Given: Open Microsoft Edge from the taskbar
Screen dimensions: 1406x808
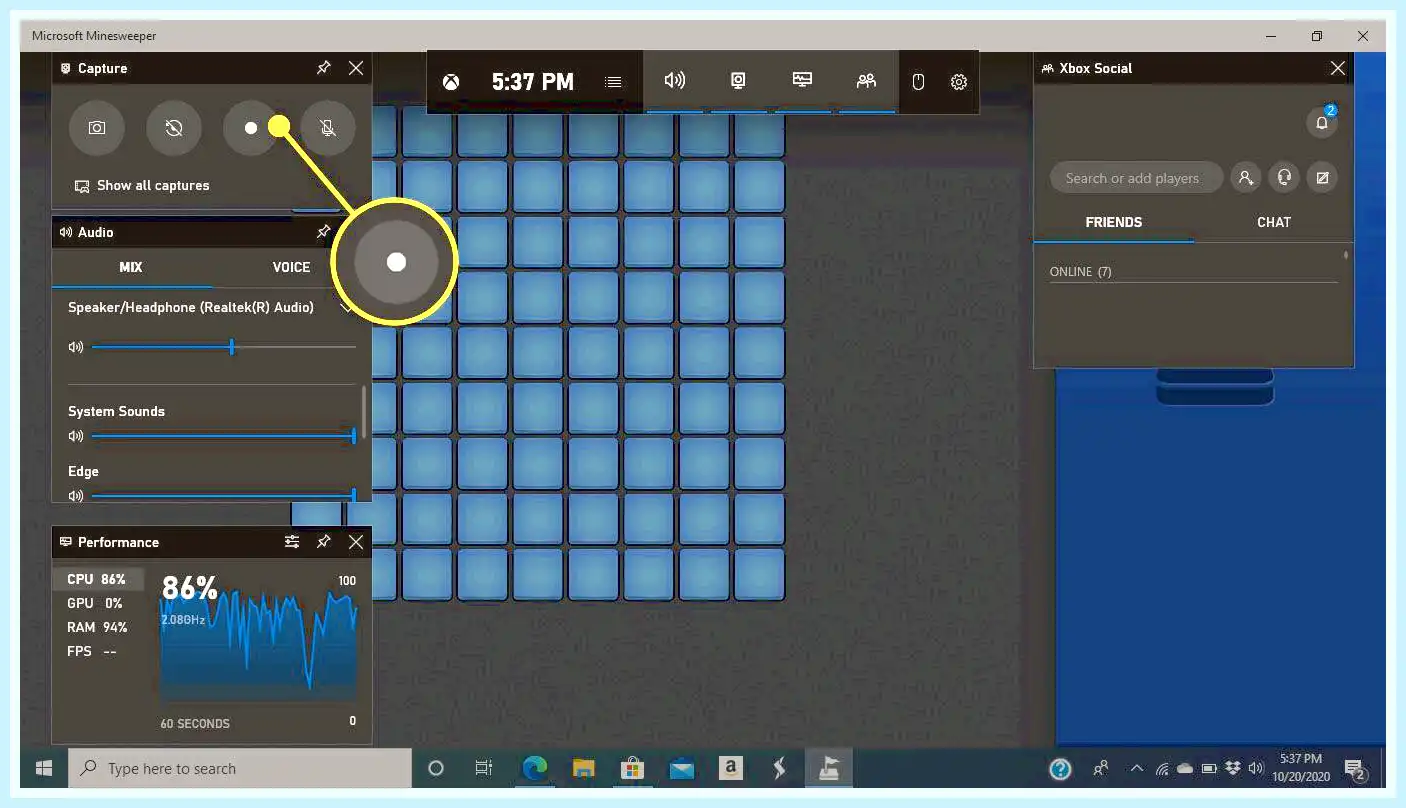Looking at the screenshot, I should point(535,769).
